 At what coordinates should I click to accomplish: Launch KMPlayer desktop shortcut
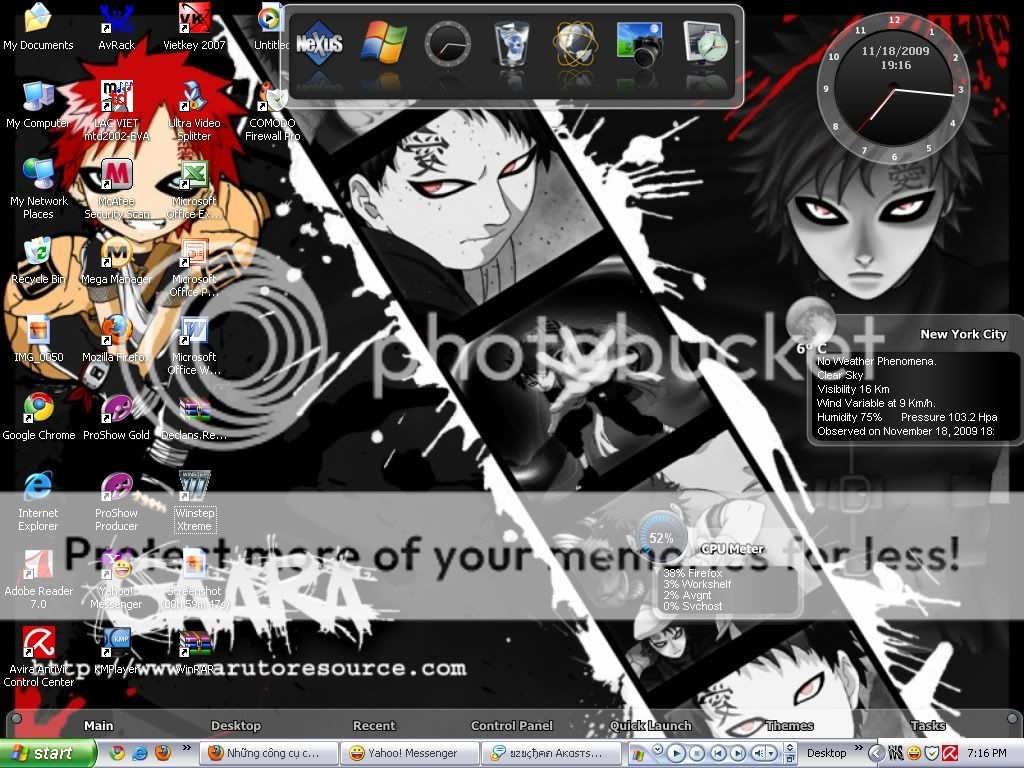(x=116, y=652)
